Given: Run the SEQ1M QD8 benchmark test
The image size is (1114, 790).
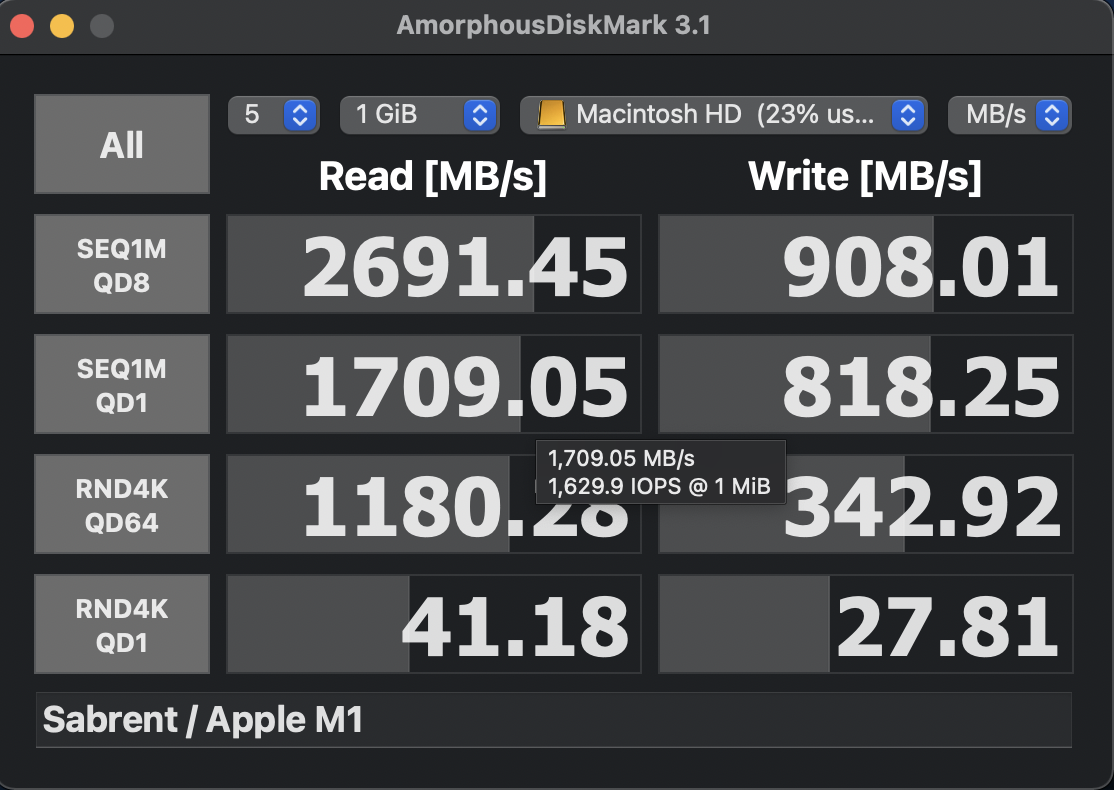Looking at the screenshot, I should tap(121, 263).
